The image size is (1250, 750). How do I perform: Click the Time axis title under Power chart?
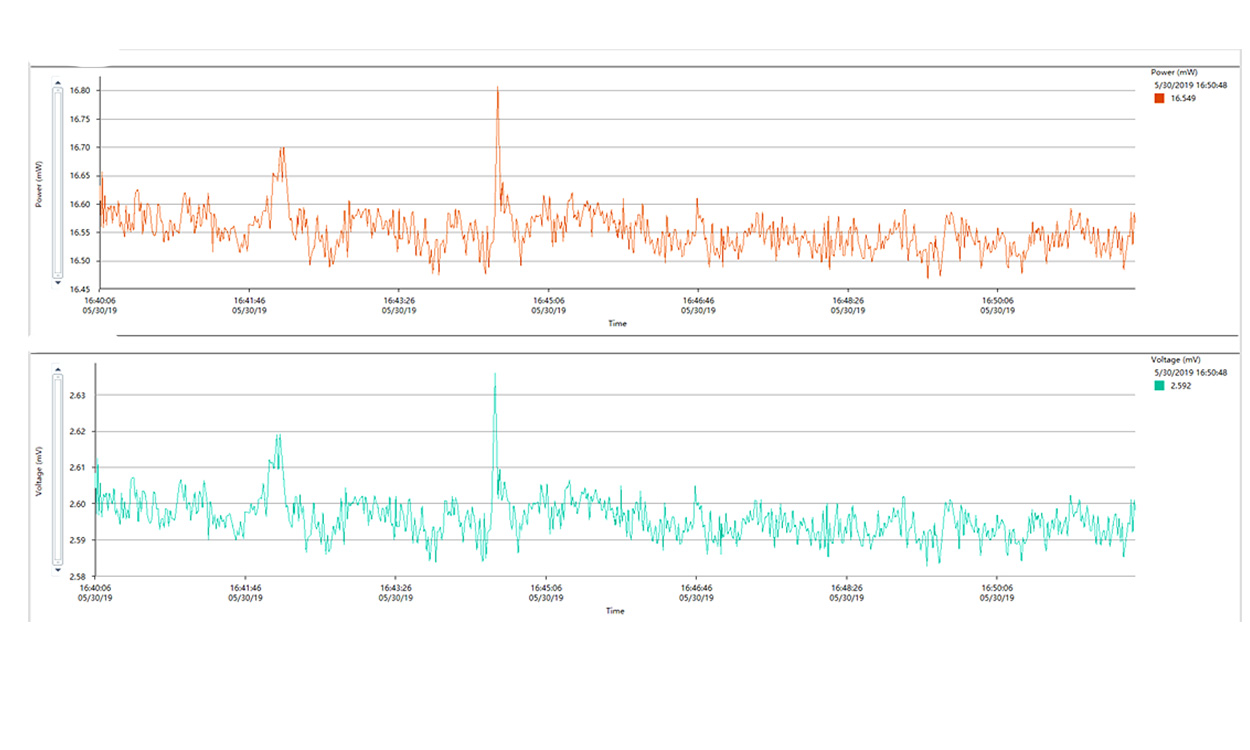(x=617, y=323)
